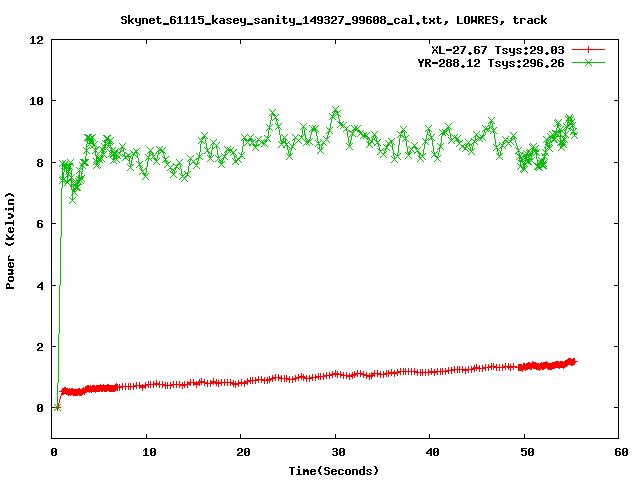Click the x-axis tick label 50
640x480 pixels.
pyautogui.click(x=524, y=452)
